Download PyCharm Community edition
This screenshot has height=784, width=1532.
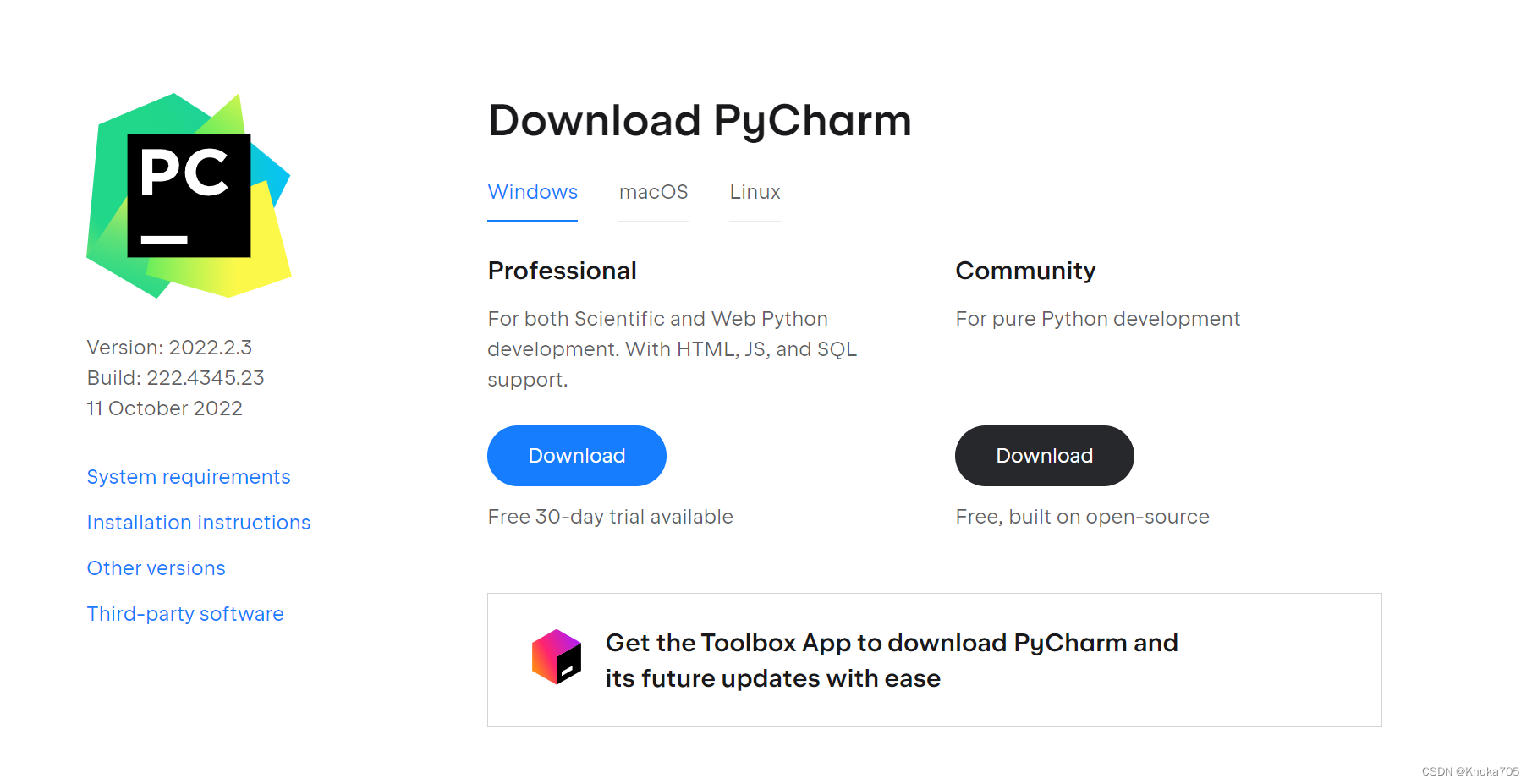(x=1044, y=455)
